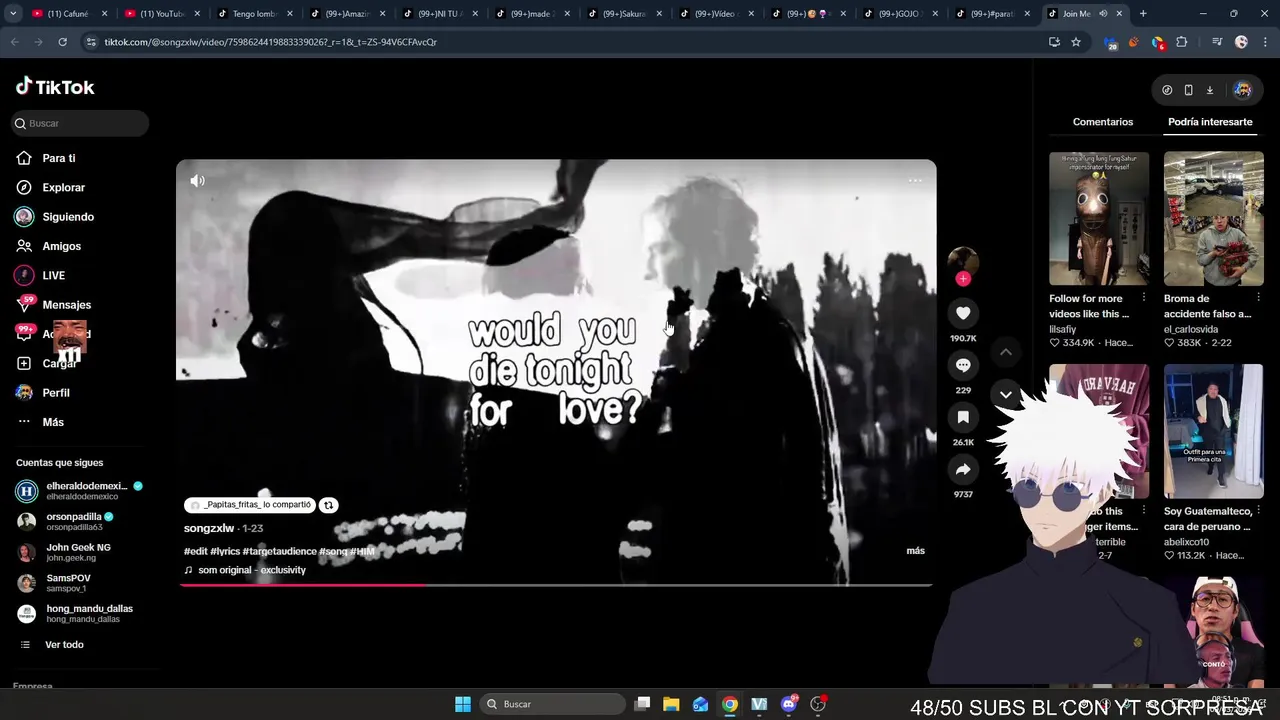Viewport: 1280px width, 720px height.
Task: Like the video with the heart icon
Action: [x=963, y=313]
